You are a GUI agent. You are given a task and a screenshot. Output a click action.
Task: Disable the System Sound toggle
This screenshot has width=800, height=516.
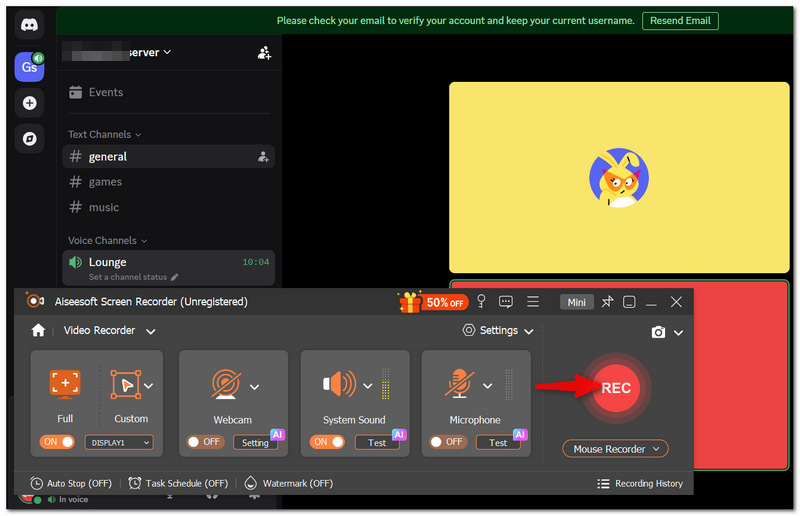pyautogui.click(x=327, y=441)
